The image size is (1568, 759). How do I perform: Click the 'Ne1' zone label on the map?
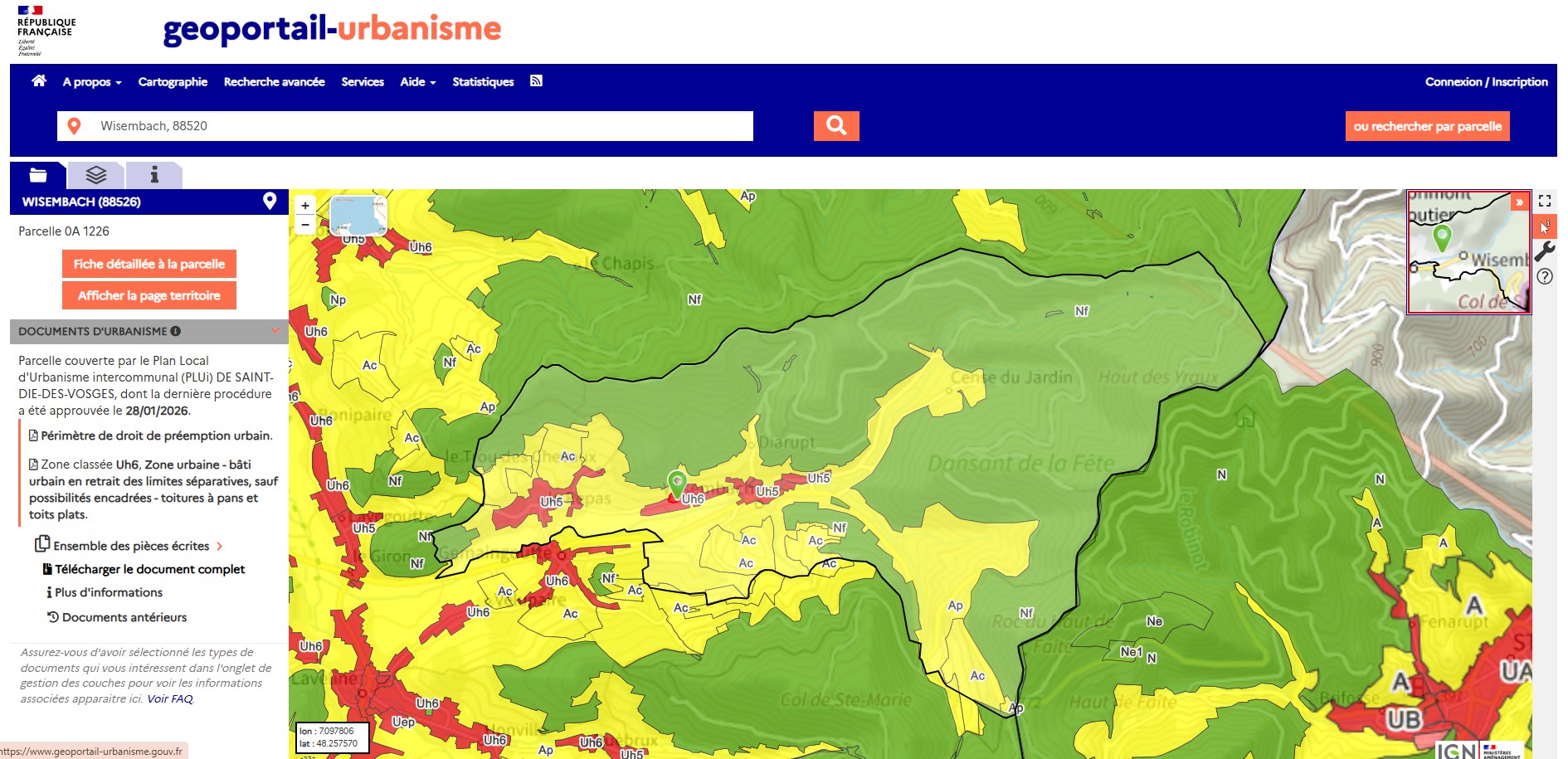coord(1131,652)
